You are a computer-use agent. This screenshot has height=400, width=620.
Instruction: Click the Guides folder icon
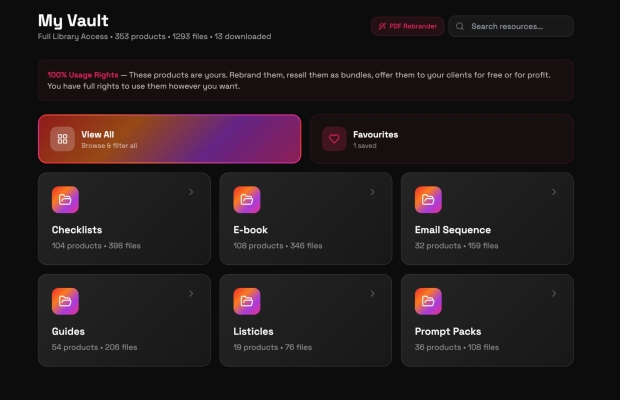tap(65, 301)
